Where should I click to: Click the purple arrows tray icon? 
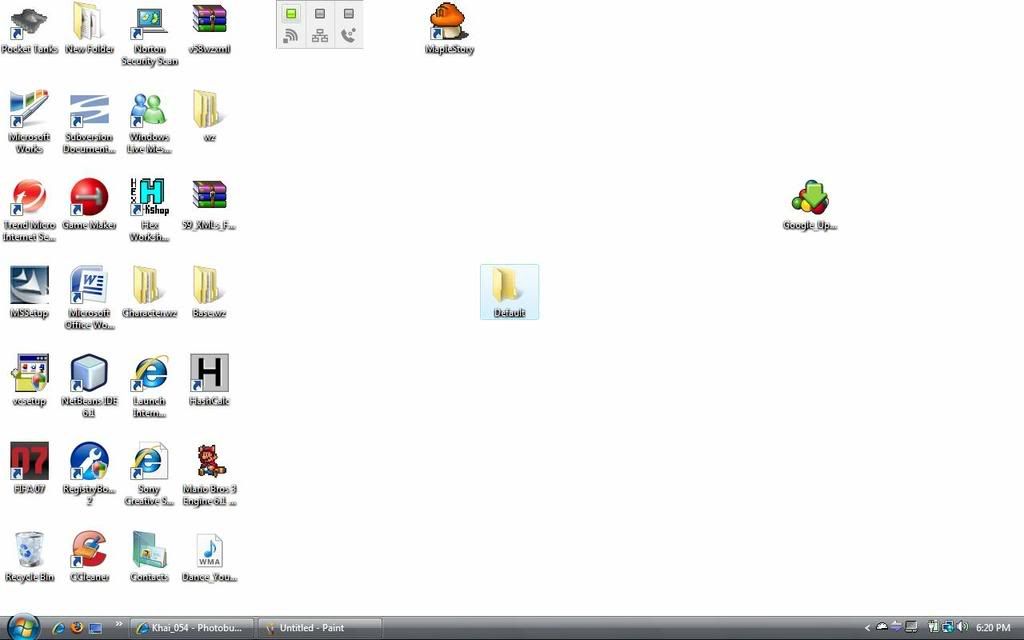click(x=897, y=628)
